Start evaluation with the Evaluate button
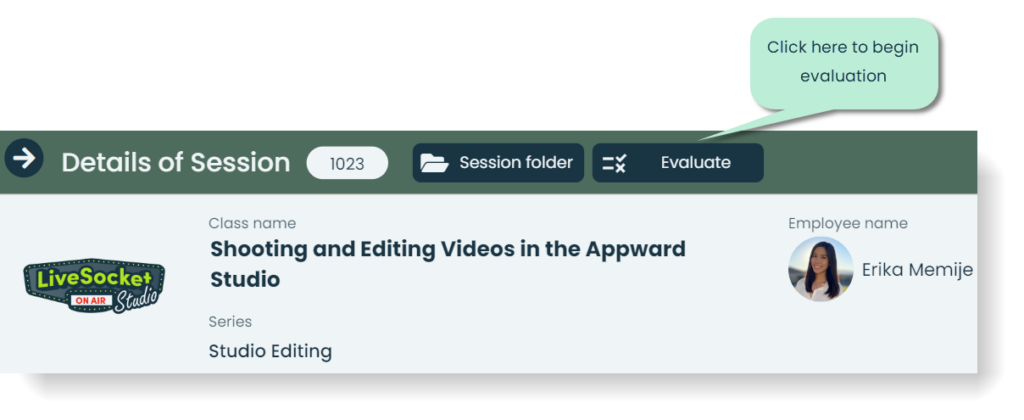The width and height of the screenshot is (1024, 420). click(678, 163)
